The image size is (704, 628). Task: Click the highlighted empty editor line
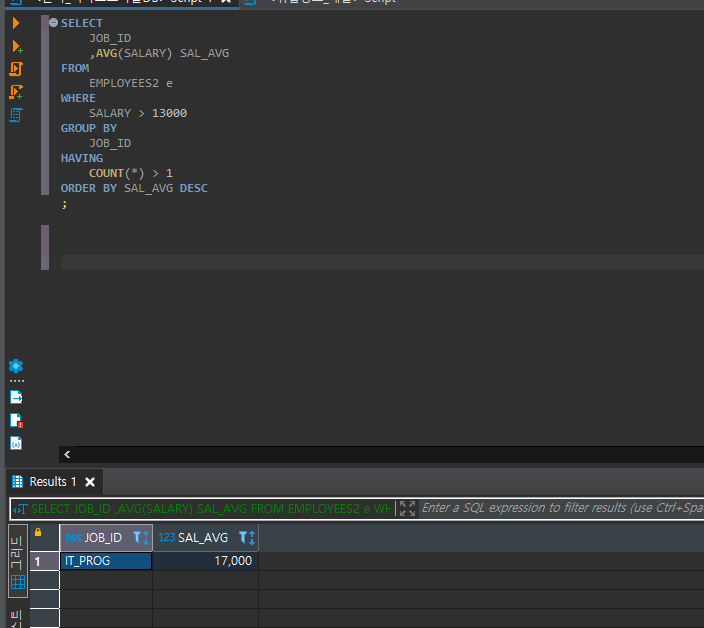(382, 263)
